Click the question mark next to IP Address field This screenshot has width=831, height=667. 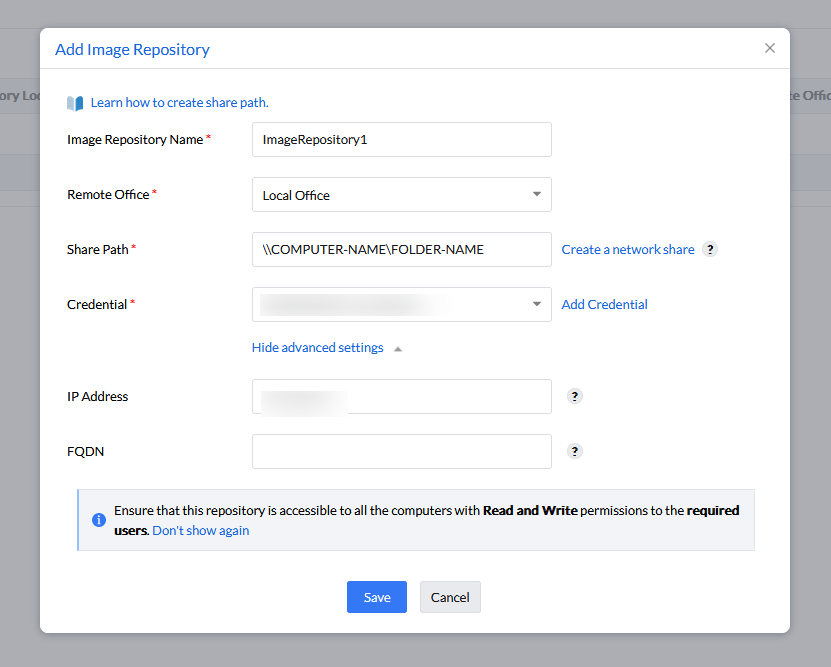click(574, 396)
